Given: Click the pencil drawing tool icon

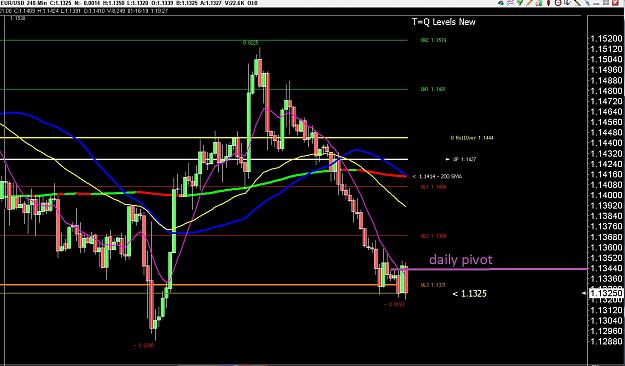Looking at the screenshot, I should 530,3.
